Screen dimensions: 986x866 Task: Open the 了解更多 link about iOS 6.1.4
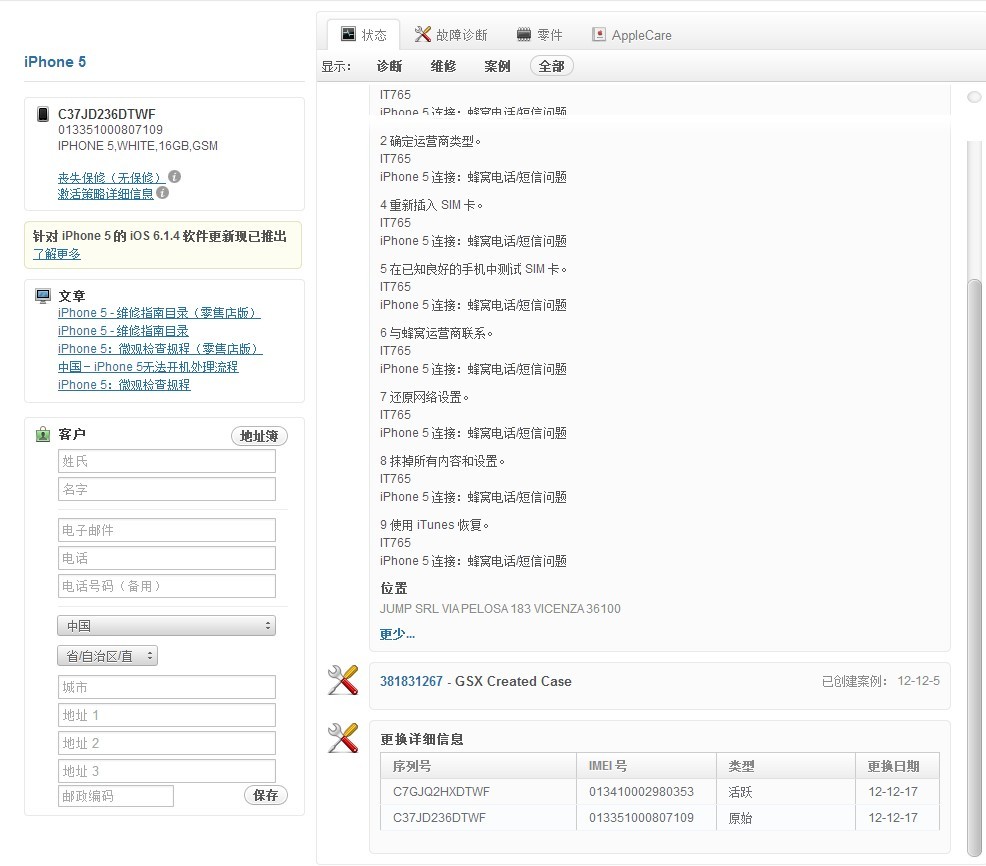pyautogui.click(x=57, y=254)
